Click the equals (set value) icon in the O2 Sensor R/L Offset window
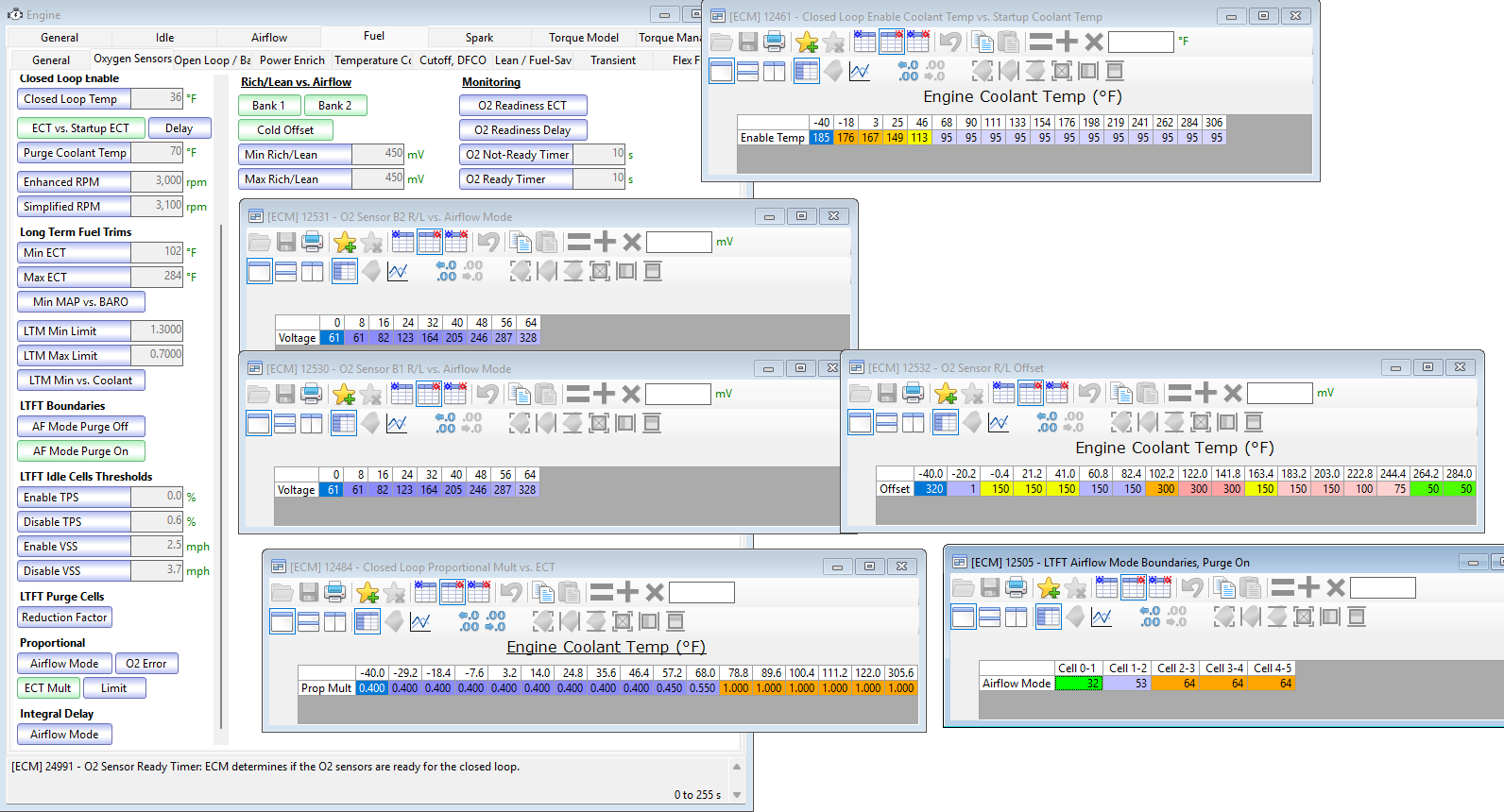This screenshot has width=1504, height=812. point(1179,393)
